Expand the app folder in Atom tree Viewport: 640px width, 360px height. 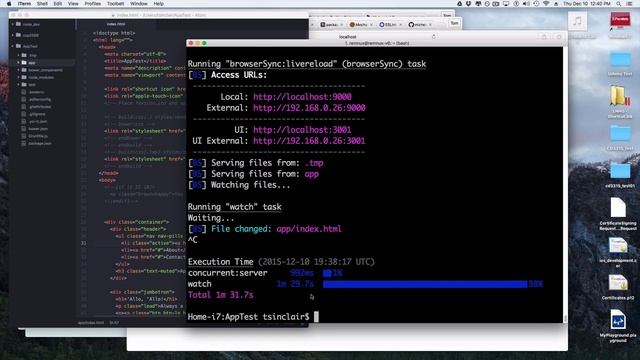click(x=18, y=62)
